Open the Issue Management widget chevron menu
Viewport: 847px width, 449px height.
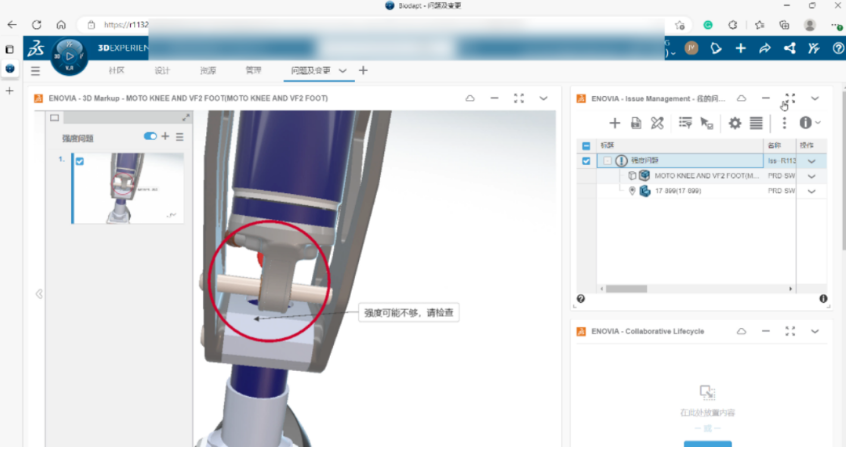click(x=815, y=98)
